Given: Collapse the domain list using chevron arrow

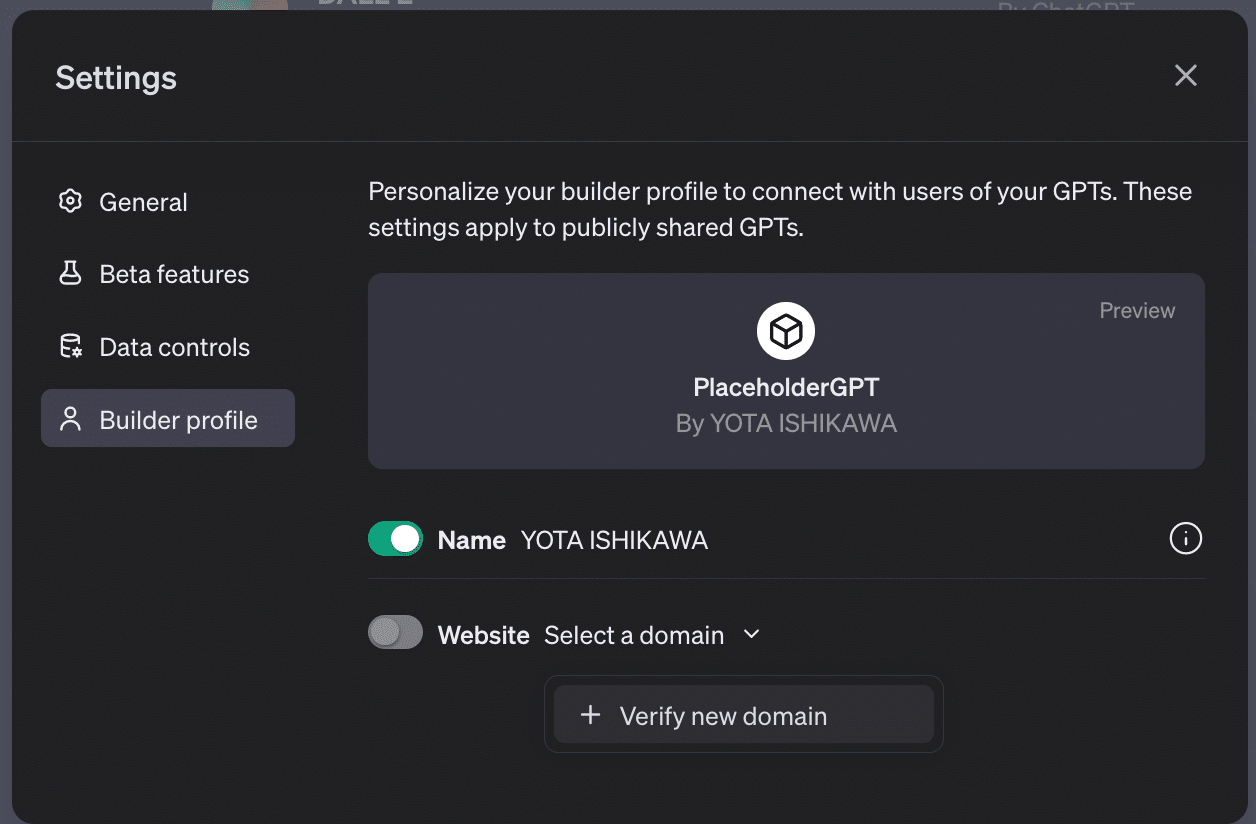Looking at the screenshot, I should (752, 635).
